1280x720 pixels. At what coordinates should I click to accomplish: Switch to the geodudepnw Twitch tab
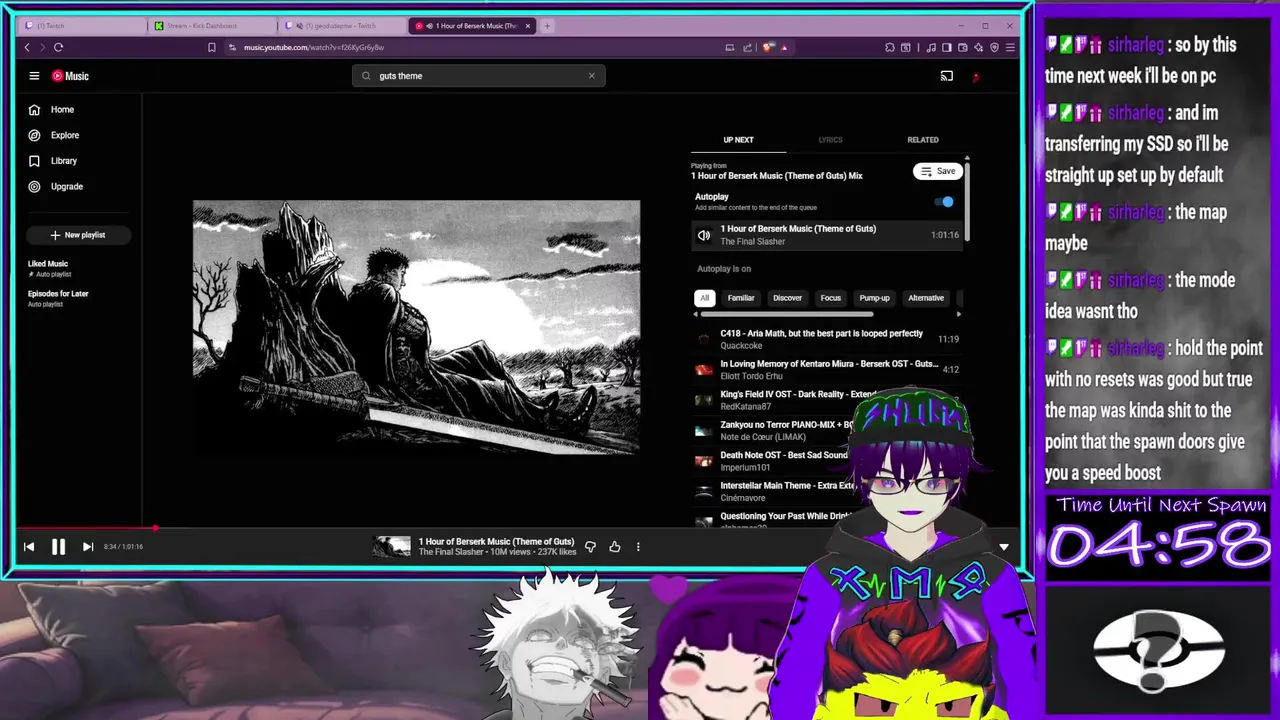[342, 26]
